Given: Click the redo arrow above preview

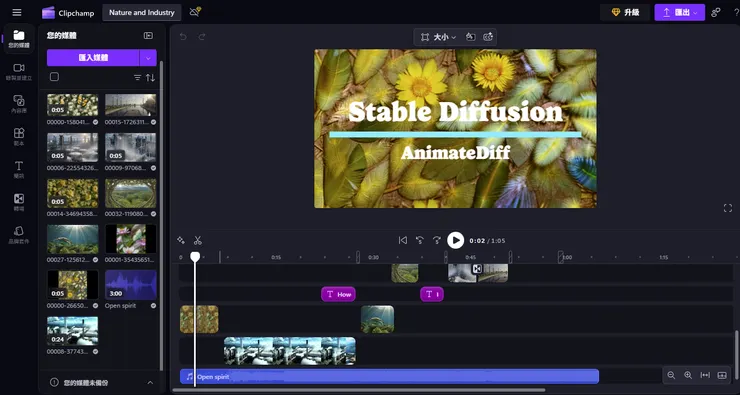Looking at the screenshot, I should point(202,37).
